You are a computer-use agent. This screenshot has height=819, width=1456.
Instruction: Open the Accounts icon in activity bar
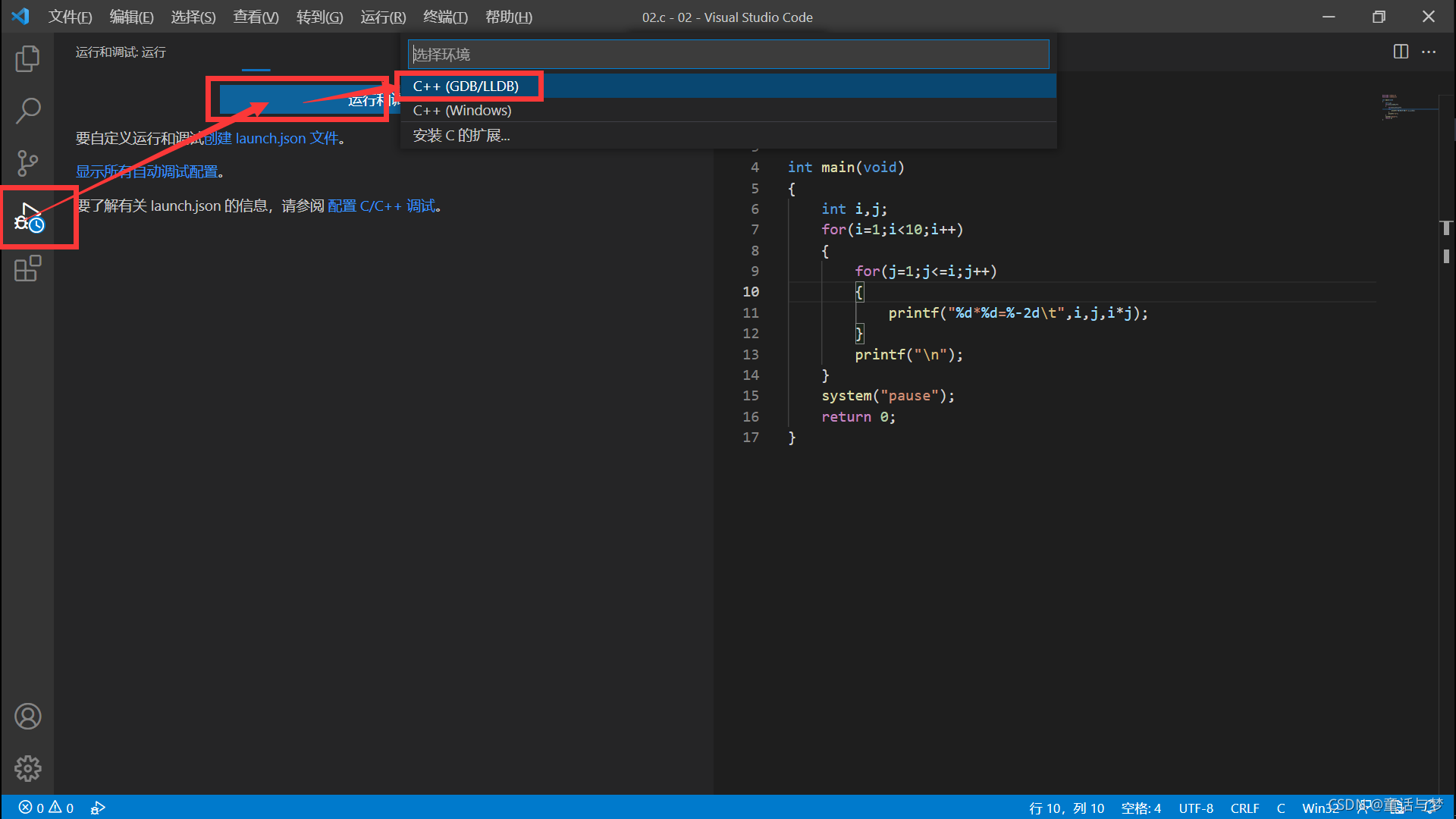point(27,716)
